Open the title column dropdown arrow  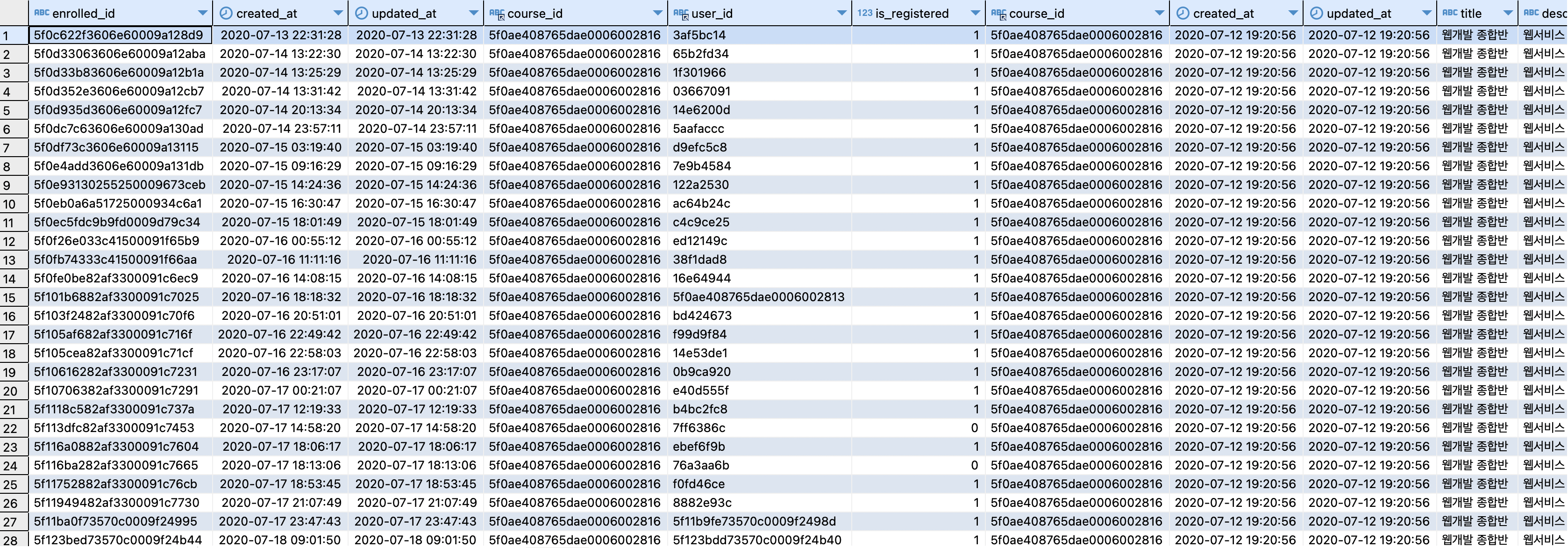(1508, 13)
